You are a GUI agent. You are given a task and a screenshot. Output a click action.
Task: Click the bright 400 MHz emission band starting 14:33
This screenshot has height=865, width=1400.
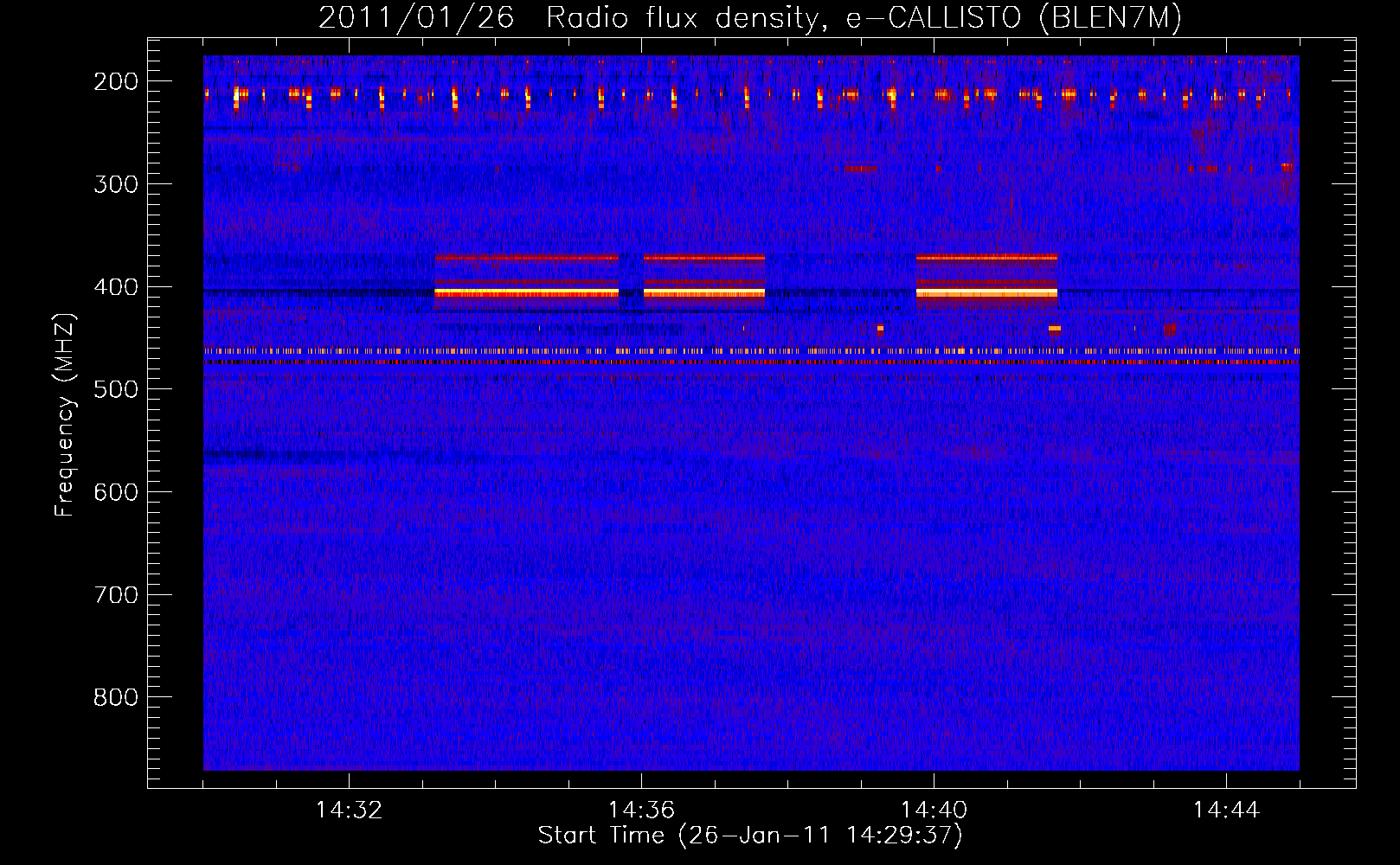[x=527, y=293]
